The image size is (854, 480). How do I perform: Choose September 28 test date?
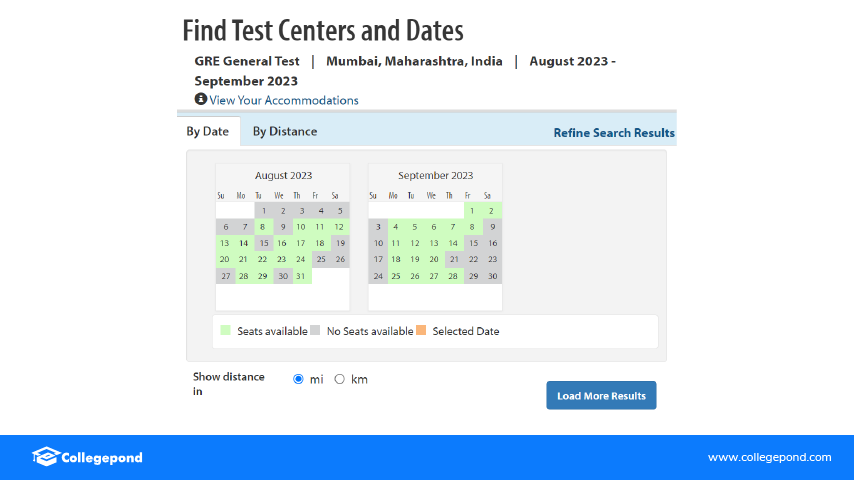pyautogui.click(x=453, y=276)
